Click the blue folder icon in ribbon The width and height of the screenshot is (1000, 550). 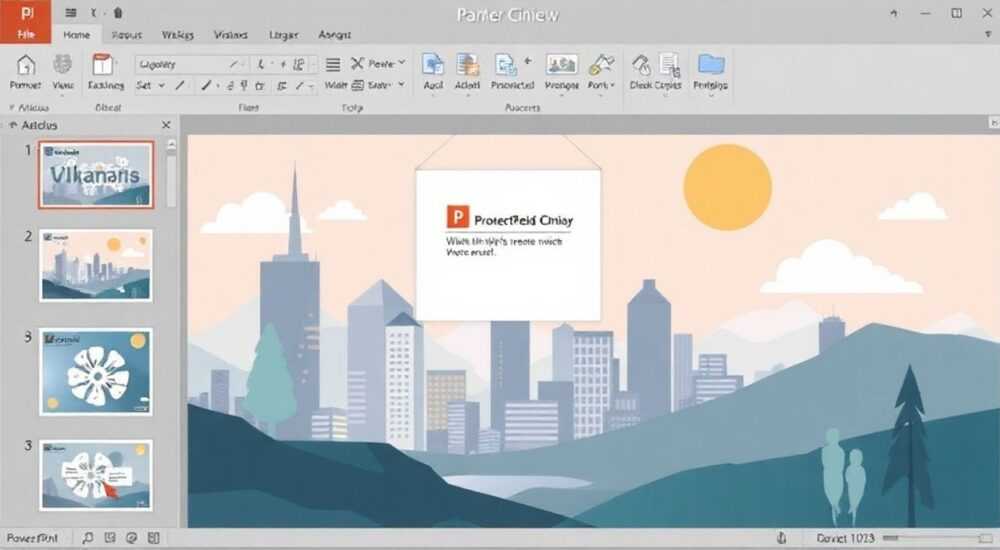pyautogui.click(x=710, y=64)
